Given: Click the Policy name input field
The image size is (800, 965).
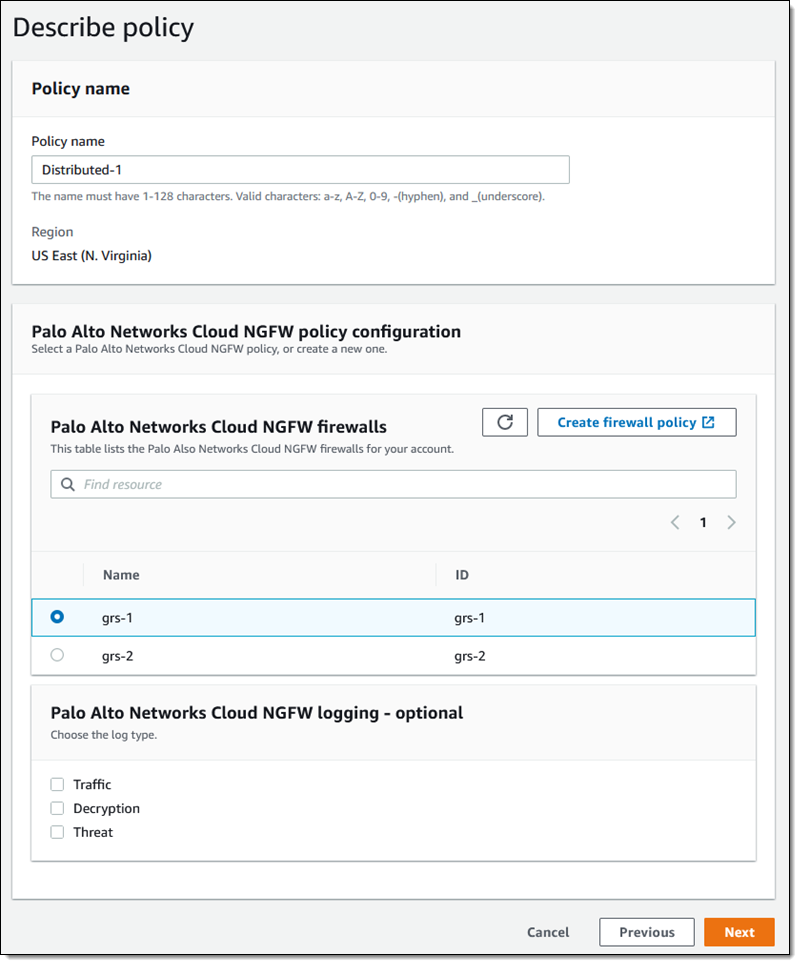Looking at the screenshot, I should [300, 170].
